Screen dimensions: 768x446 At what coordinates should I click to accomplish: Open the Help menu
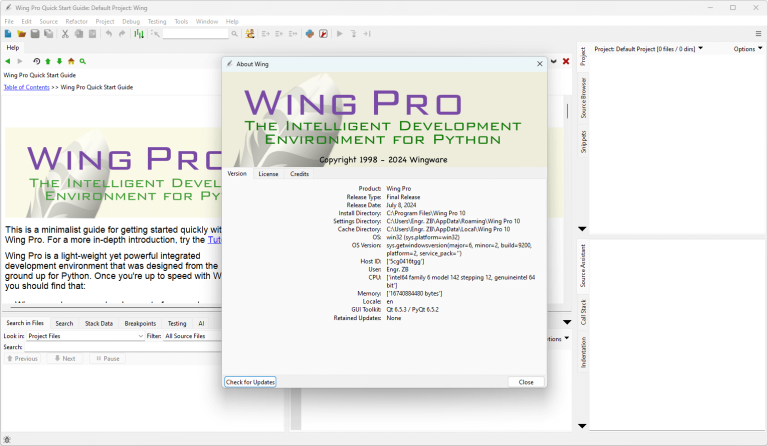[x=232, y=22]
